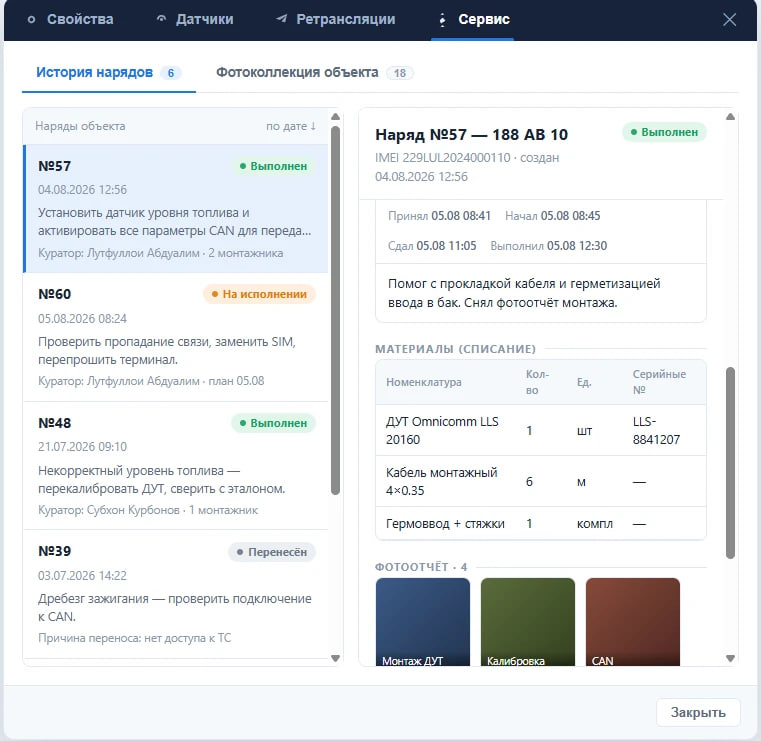Screen dimensions: 761x741
Task: Select work order №57 in the list
Action: click(176, 209)
